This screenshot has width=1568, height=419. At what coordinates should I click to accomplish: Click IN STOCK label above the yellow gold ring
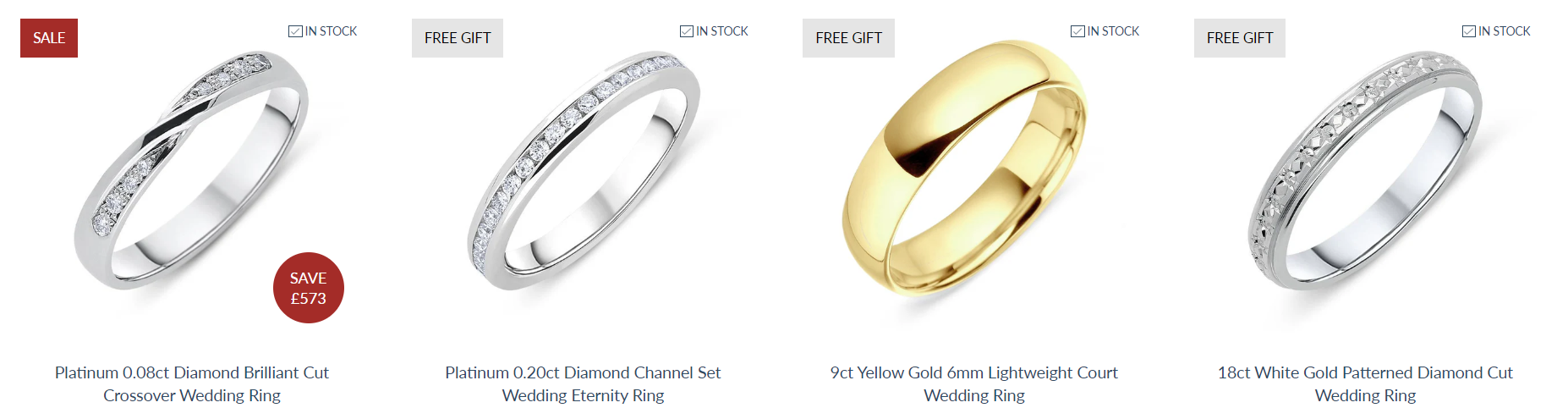tap(1113, 31)
